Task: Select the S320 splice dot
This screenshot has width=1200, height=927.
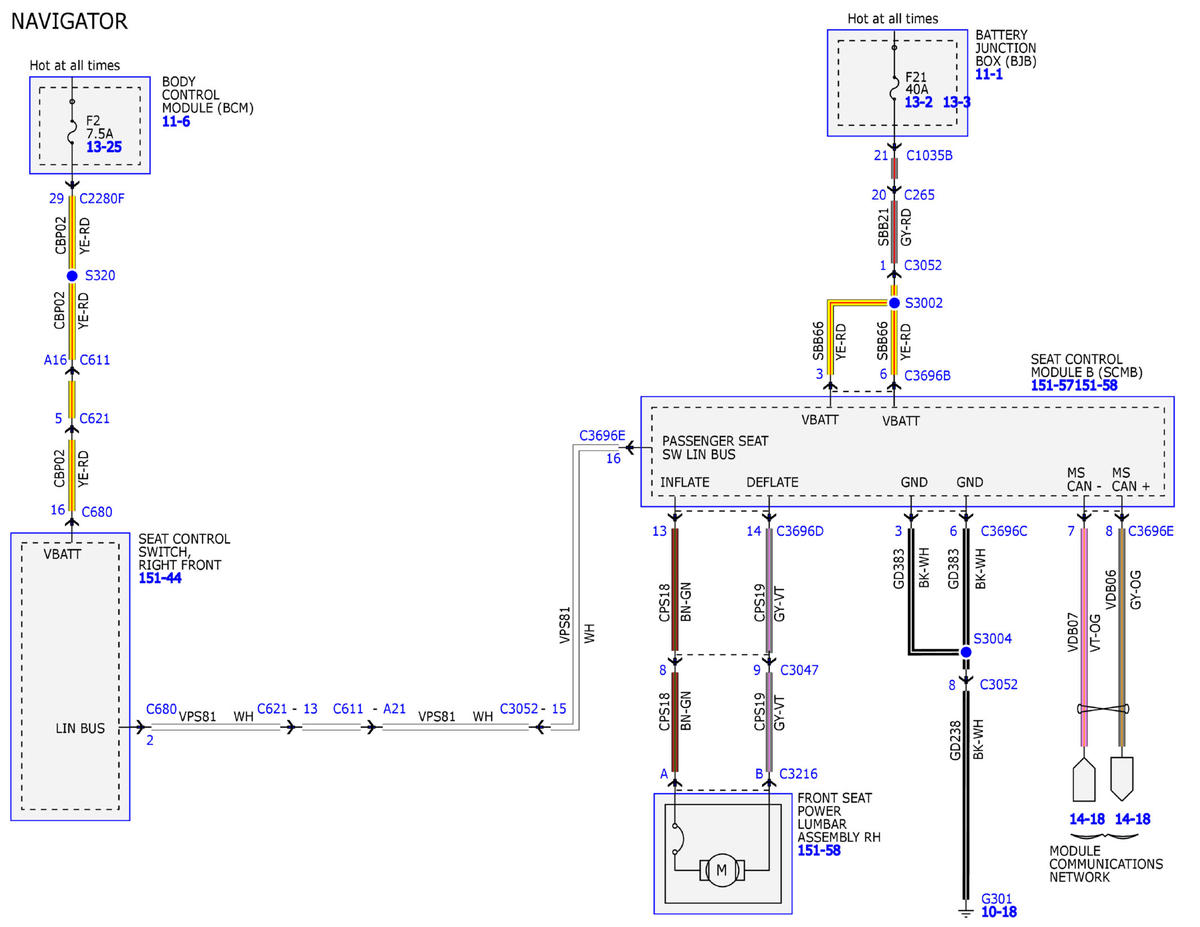Action: 72,275
